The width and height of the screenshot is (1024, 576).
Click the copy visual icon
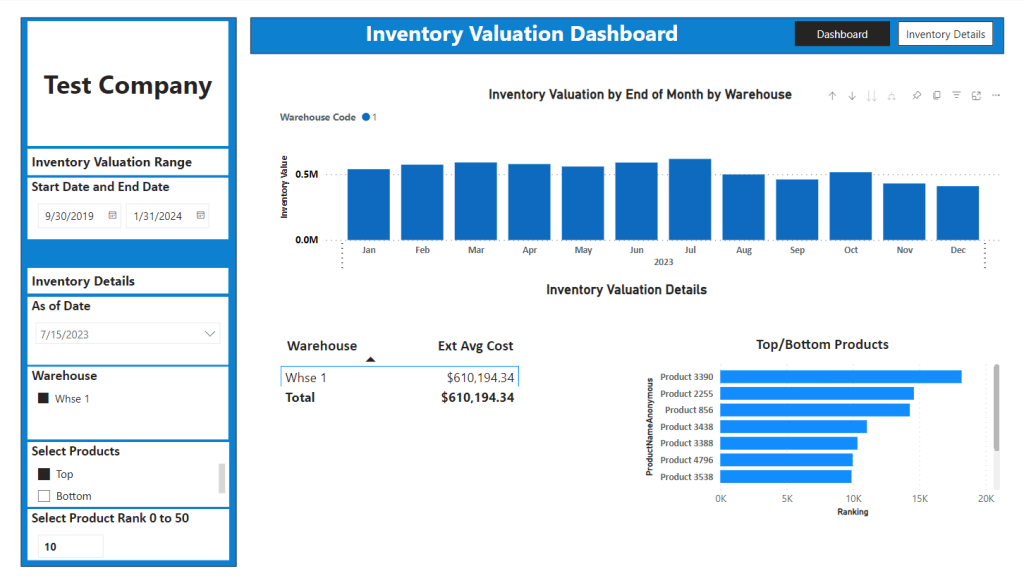click(x=936, y=95)
